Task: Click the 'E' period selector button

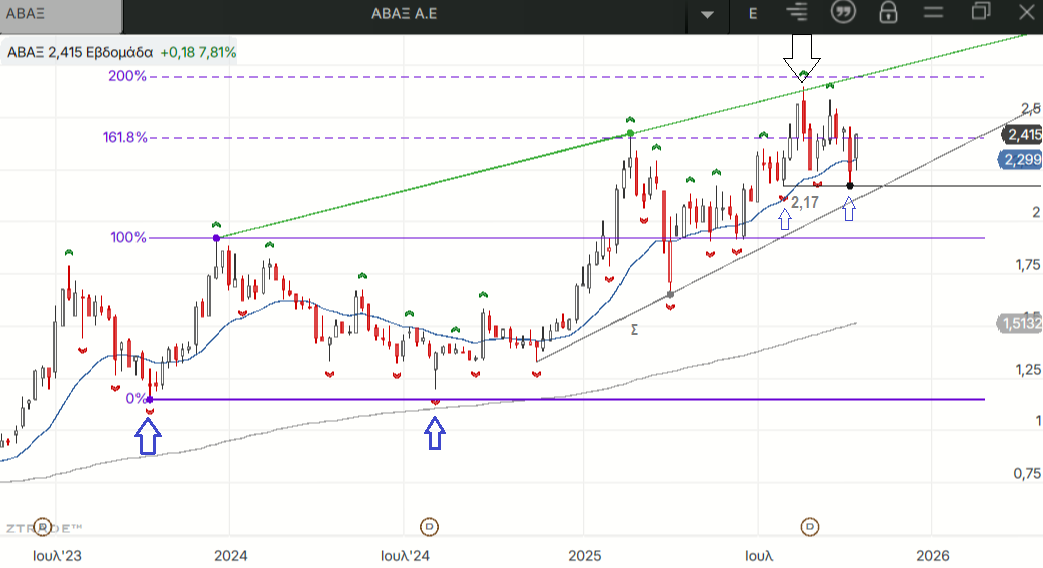Action: [x=753, y=14]
